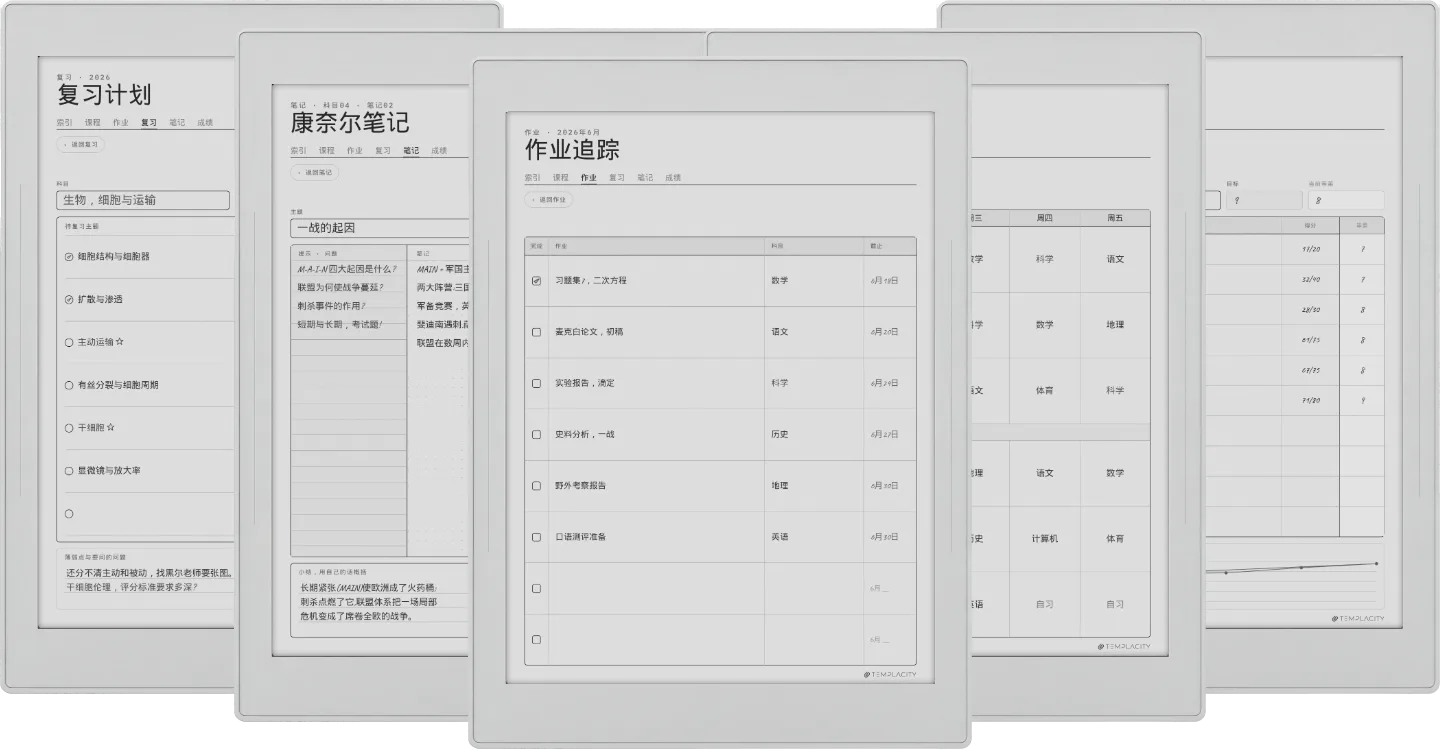Mark the 干细胞 review topic circle

(69, 428)
